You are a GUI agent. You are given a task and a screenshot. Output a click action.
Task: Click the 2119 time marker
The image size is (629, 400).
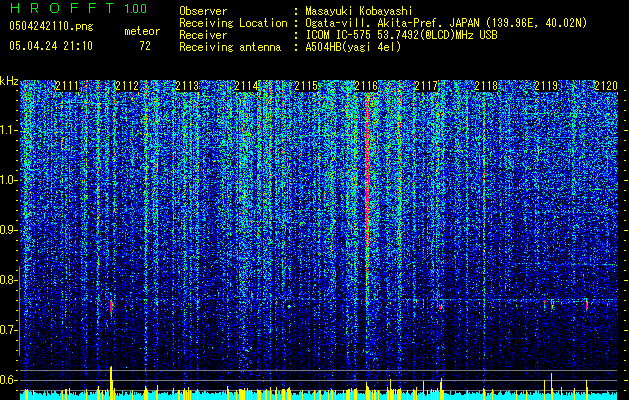tap(546, 86)
